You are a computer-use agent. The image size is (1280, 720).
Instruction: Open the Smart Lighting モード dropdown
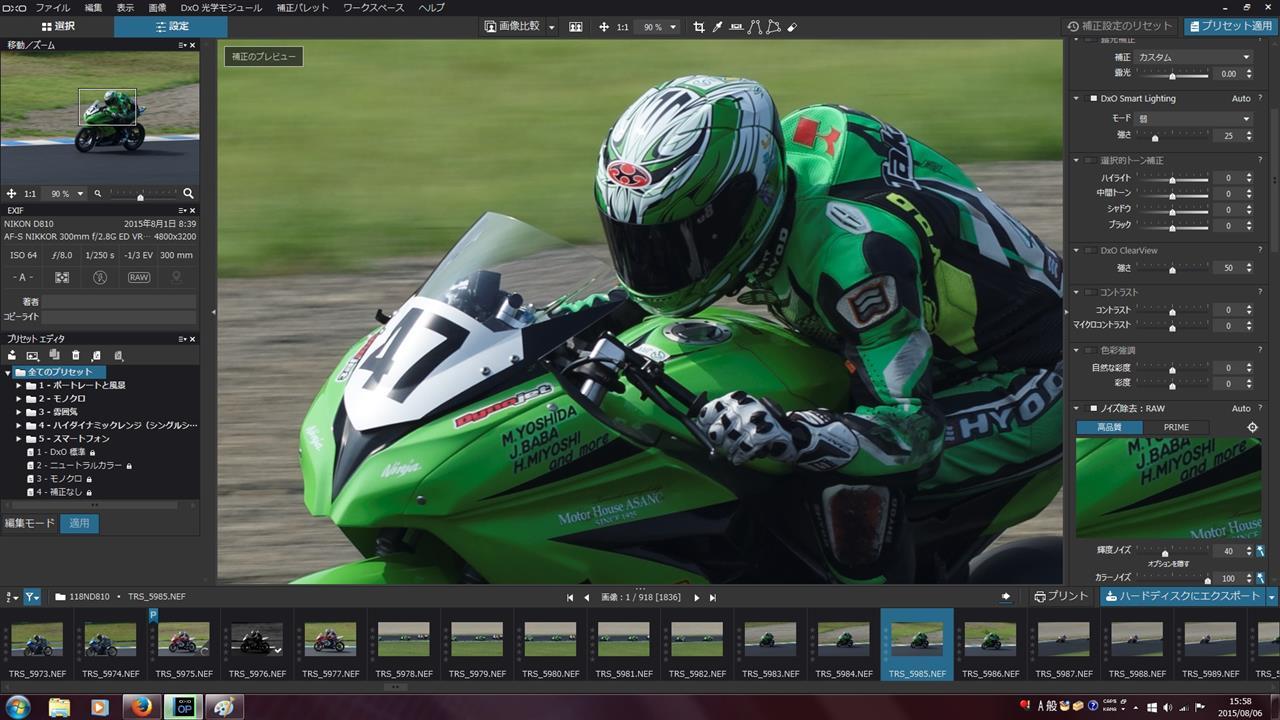coord(1194,118)
